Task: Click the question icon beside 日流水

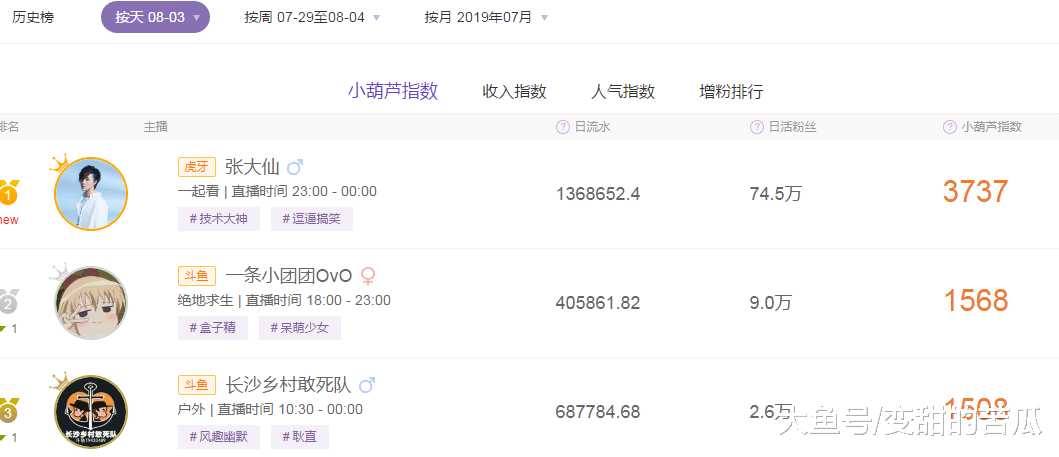Action: (563, 127)
